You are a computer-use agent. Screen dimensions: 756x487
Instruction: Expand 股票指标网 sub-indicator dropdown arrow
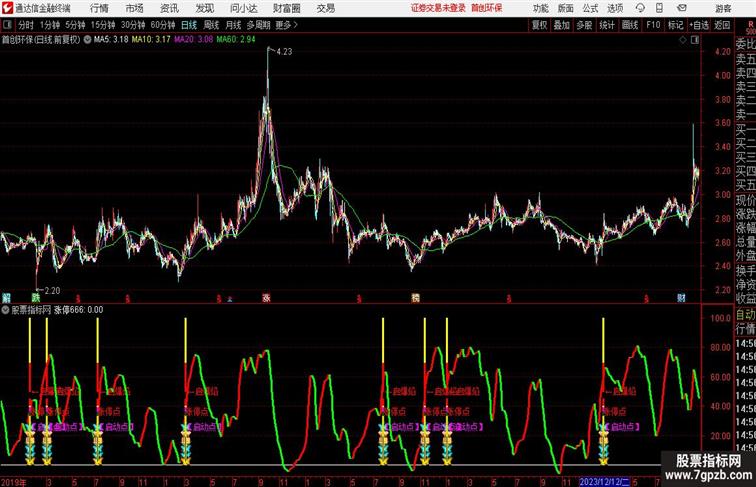click(5, 310)
